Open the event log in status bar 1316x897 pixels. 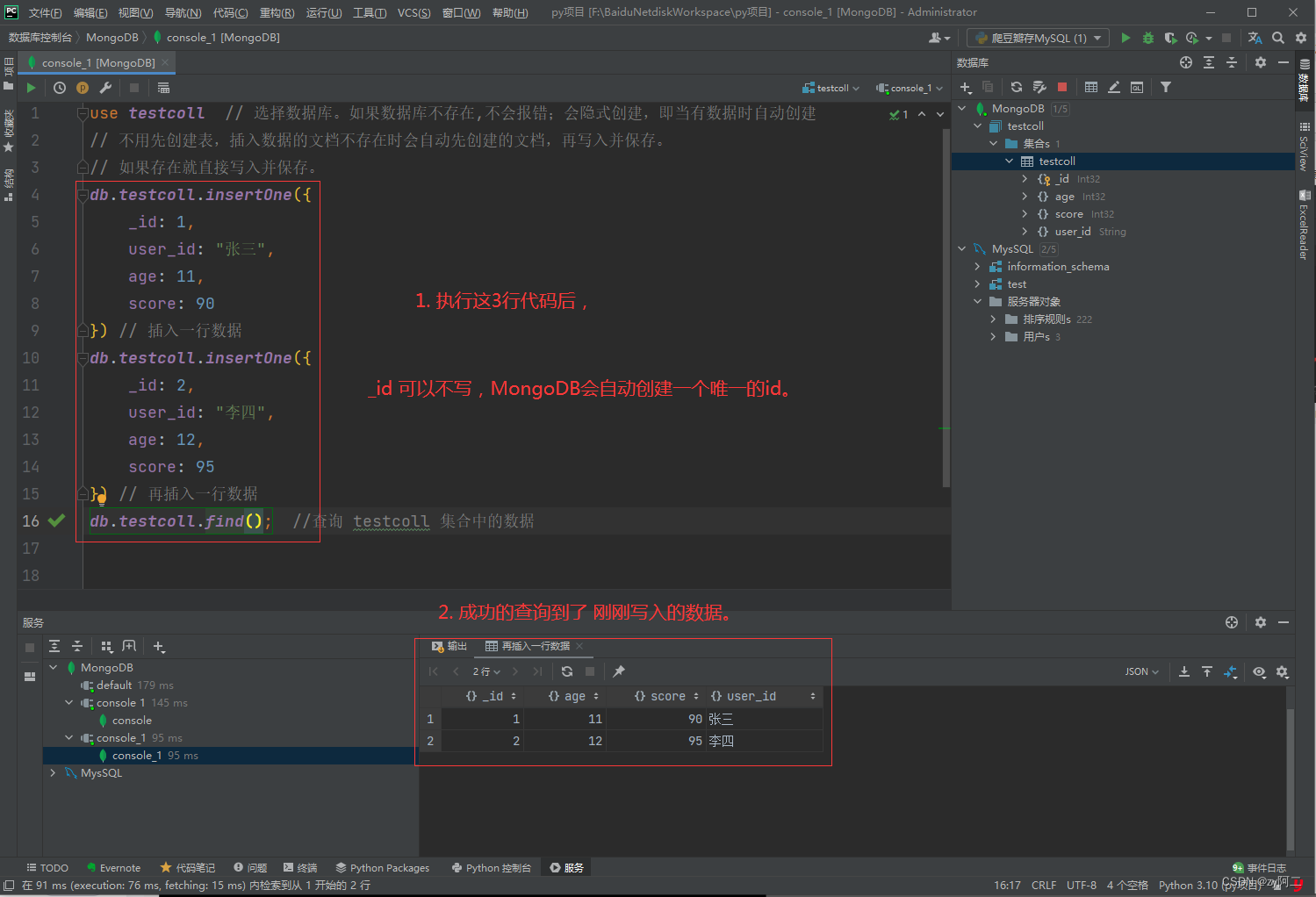click(x=1260, y=868)
